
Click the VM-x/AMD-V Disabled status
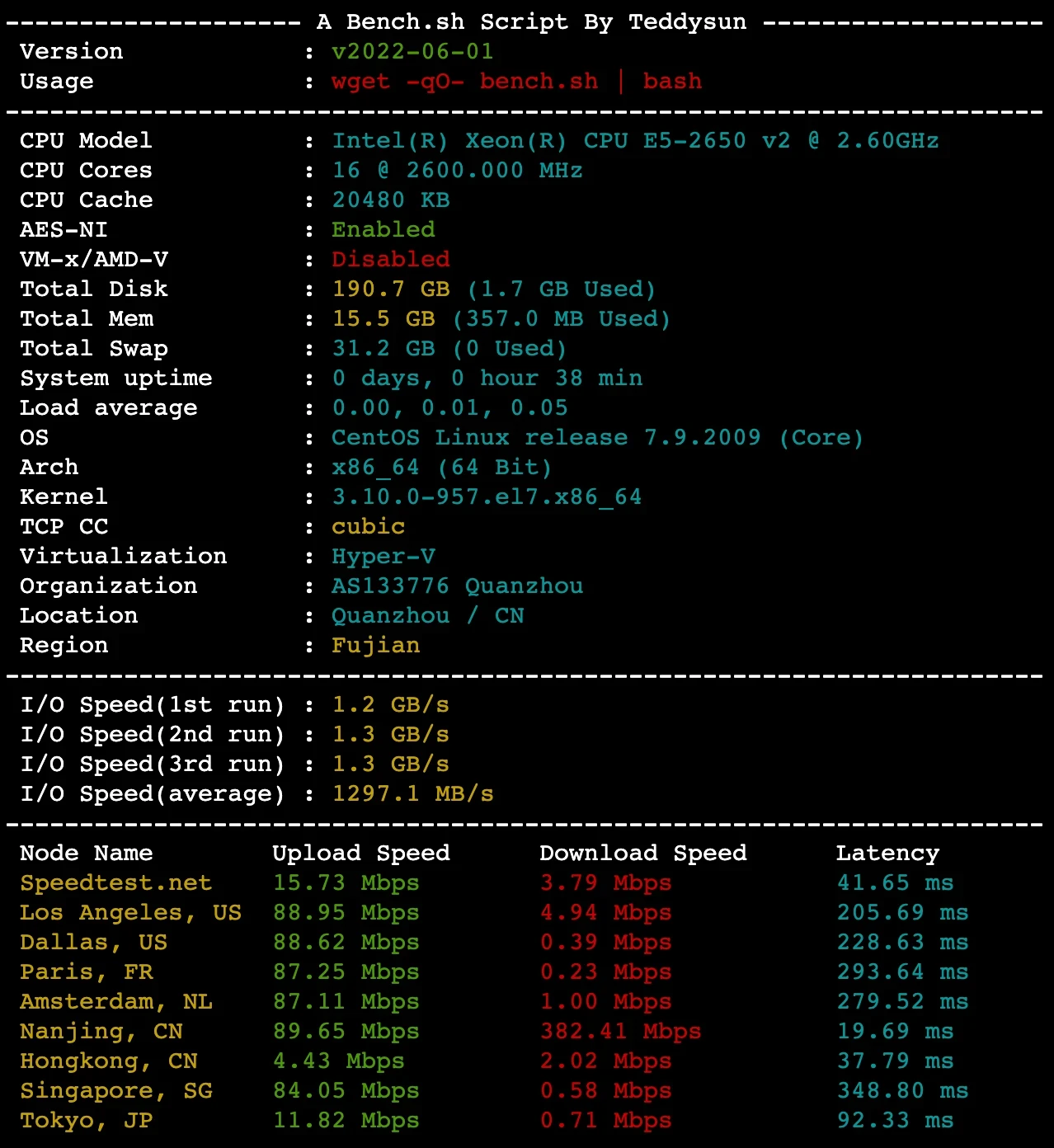(391, 260)
